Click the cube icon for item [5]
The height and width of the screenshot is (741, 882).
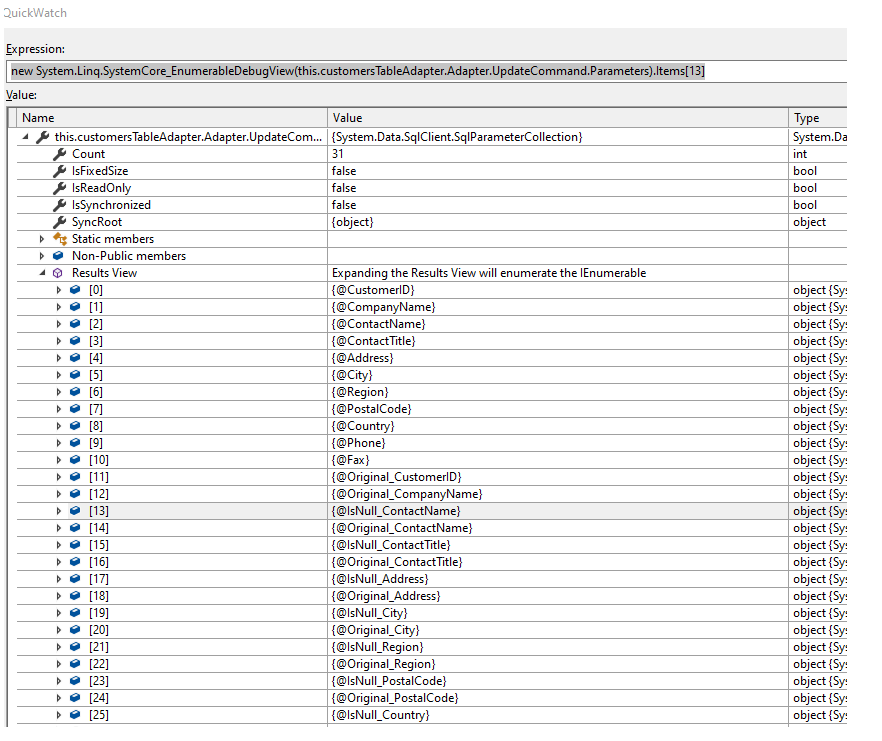click(75, 375)
